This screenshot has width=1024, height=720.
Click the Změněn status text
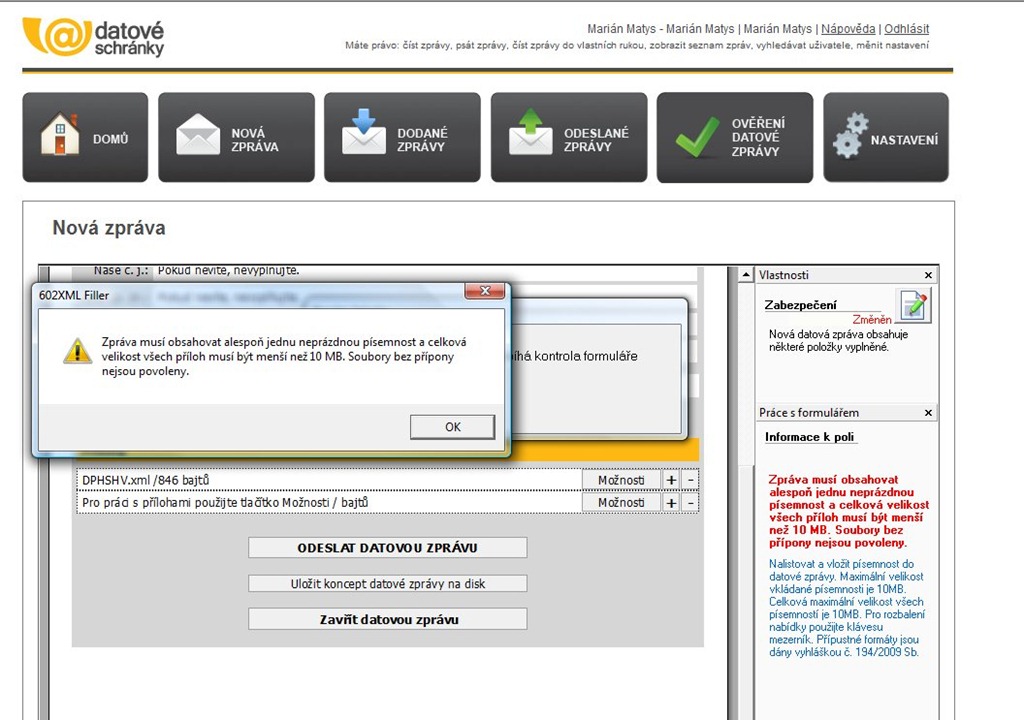[x=872, y=319]
